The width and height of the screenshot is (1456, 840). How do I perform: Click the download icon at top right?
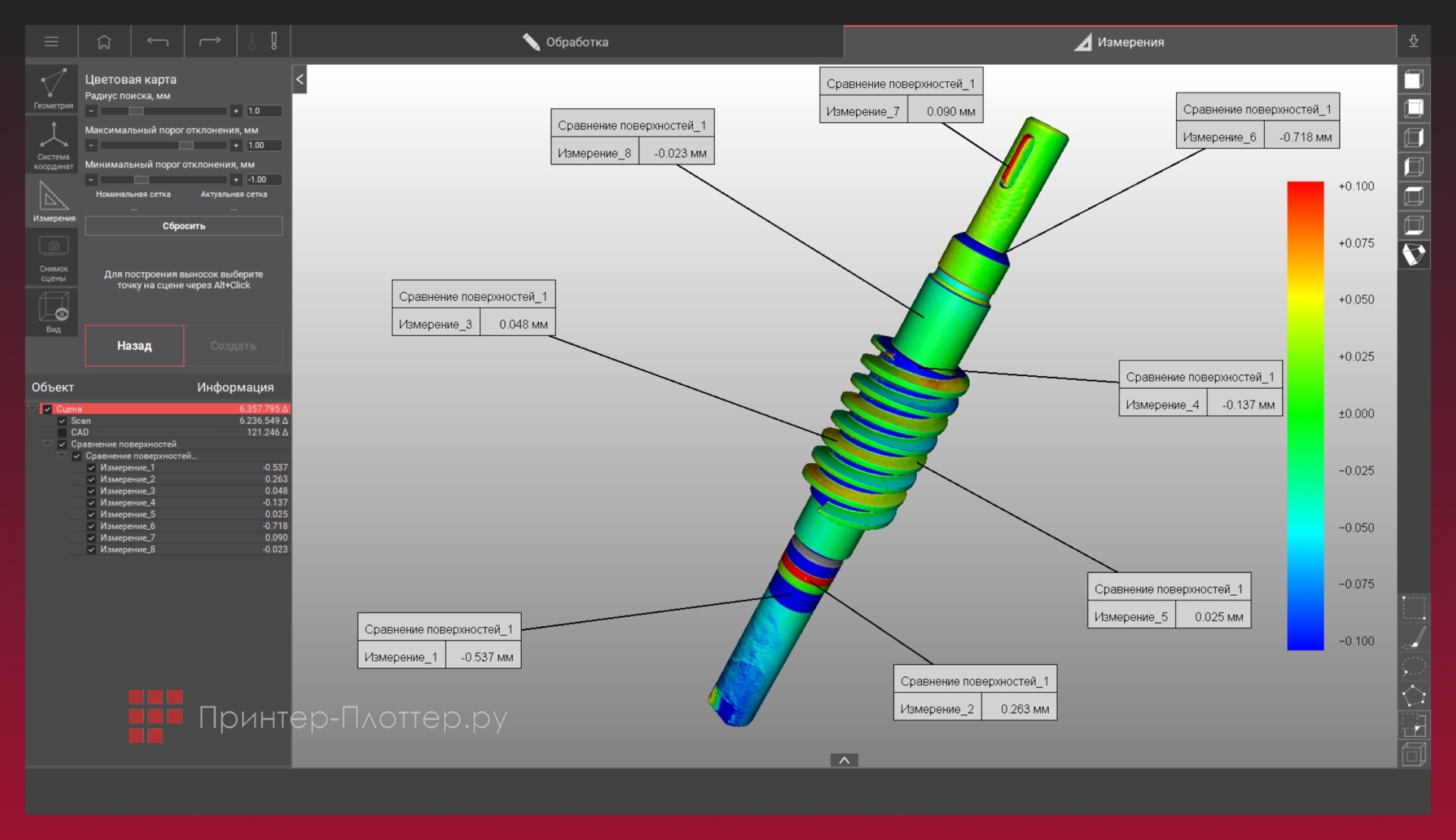1414,42
